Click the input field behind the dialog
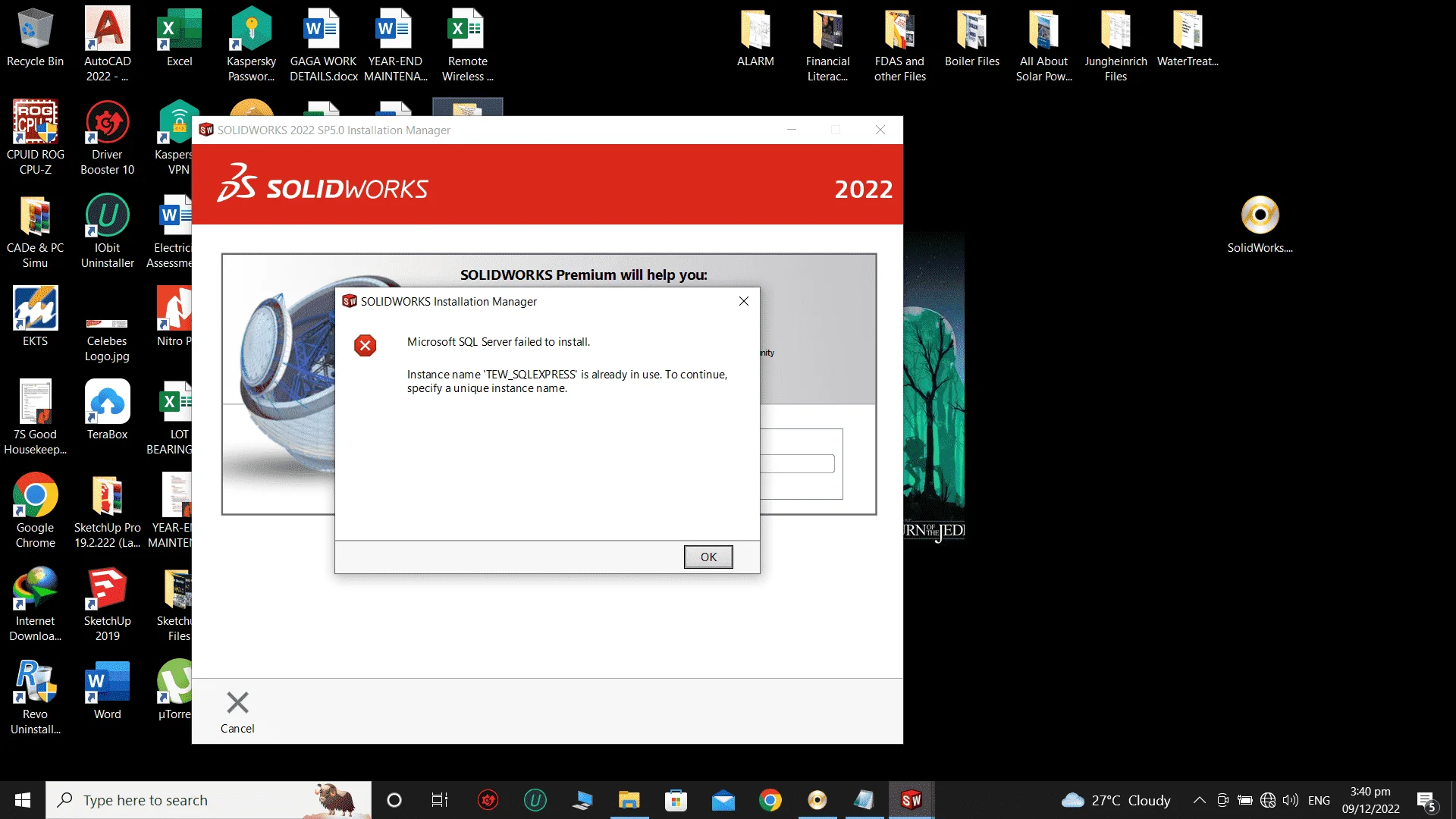This screenshot has height=819, width=1456. coord(797,463)
